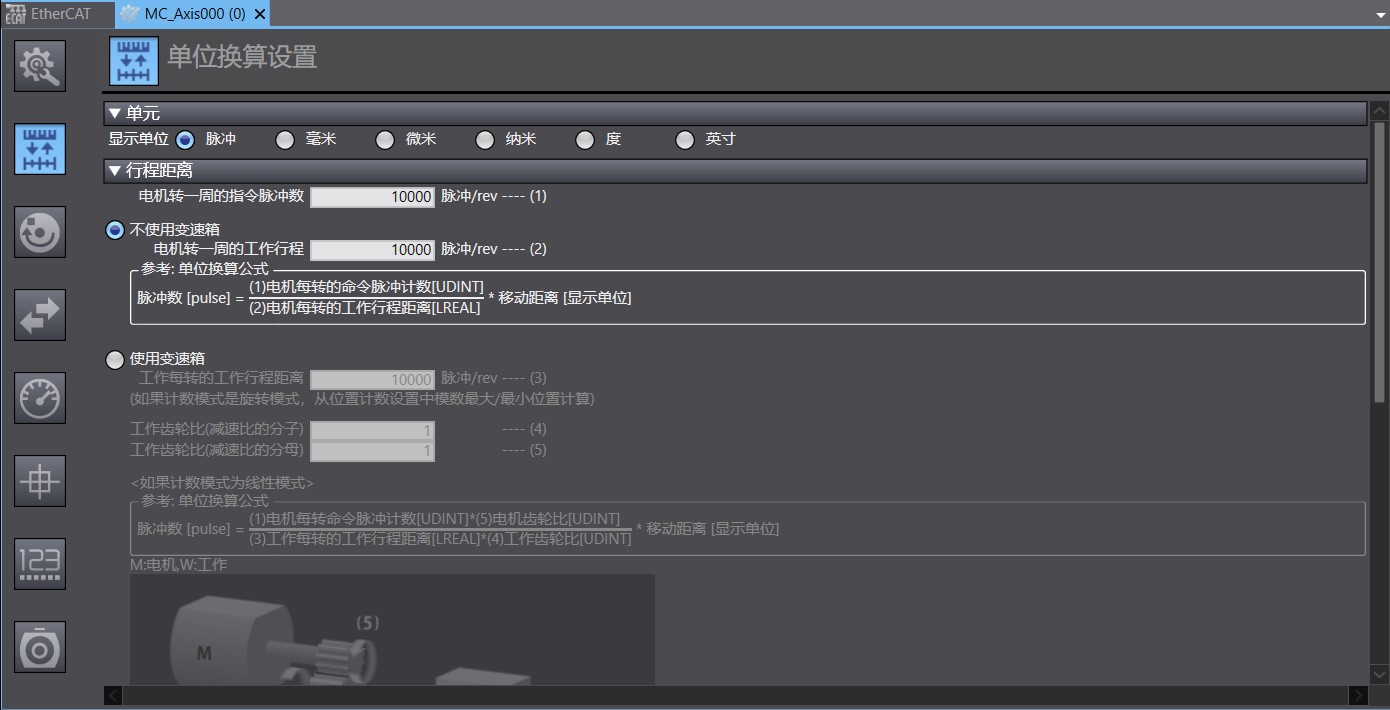Enable the 使用变速箱 option
1390x710 pixels.
pos(115,359)
